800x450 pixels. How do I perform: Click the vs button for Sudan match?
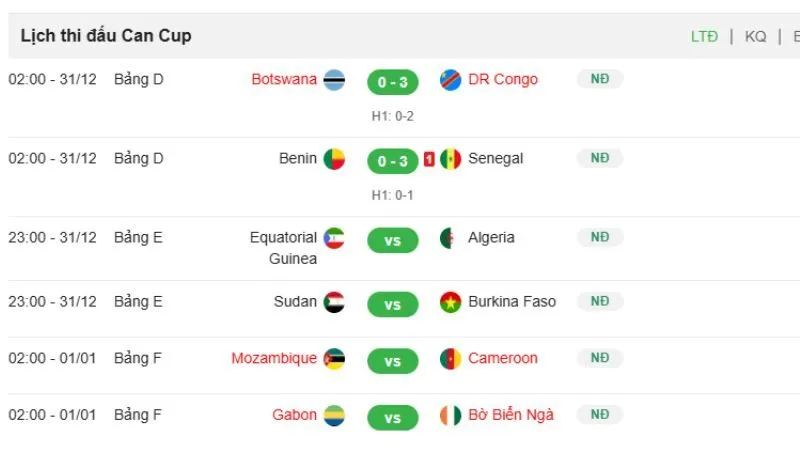(x=392, y=304)
